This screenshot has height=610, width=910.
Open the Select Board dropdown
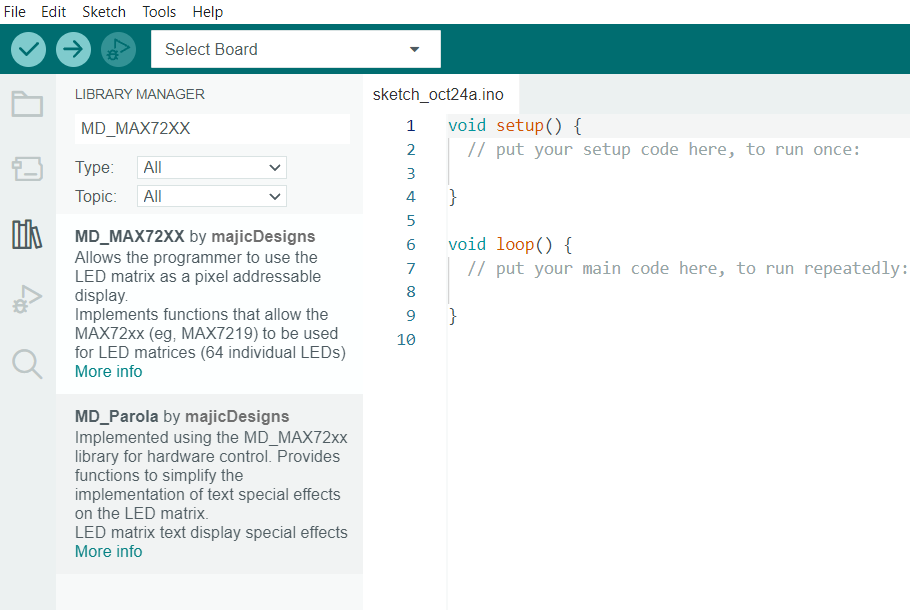(295, 49)
